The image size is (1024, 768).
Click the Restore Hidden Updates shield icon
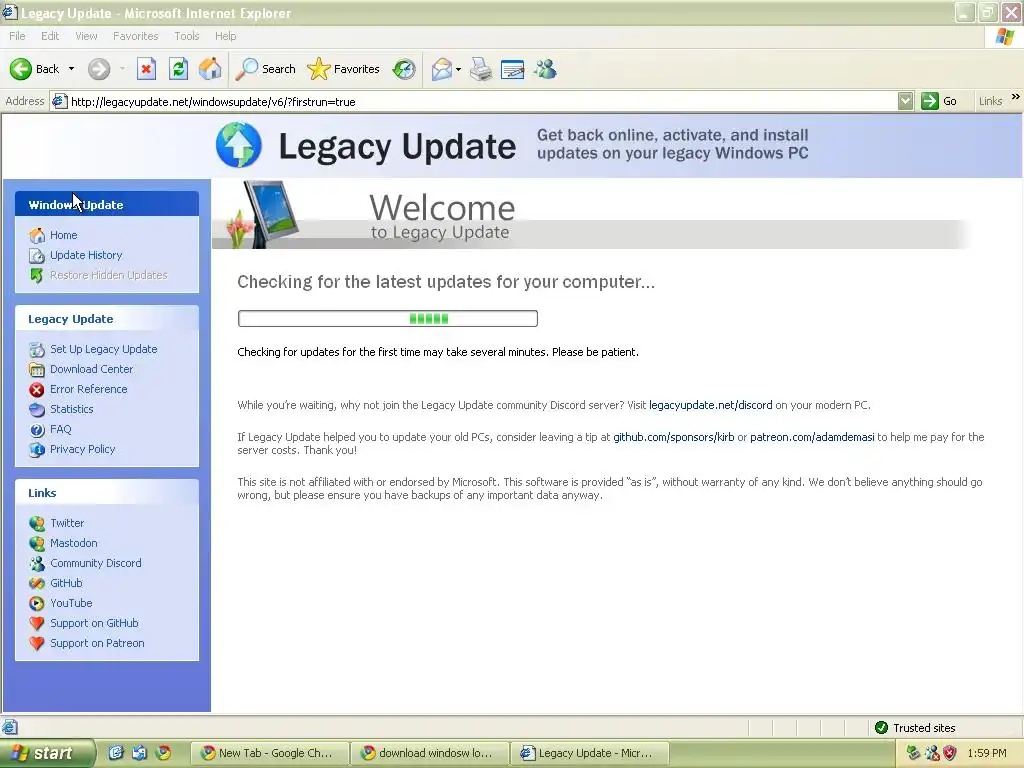(x=37, y=275)
